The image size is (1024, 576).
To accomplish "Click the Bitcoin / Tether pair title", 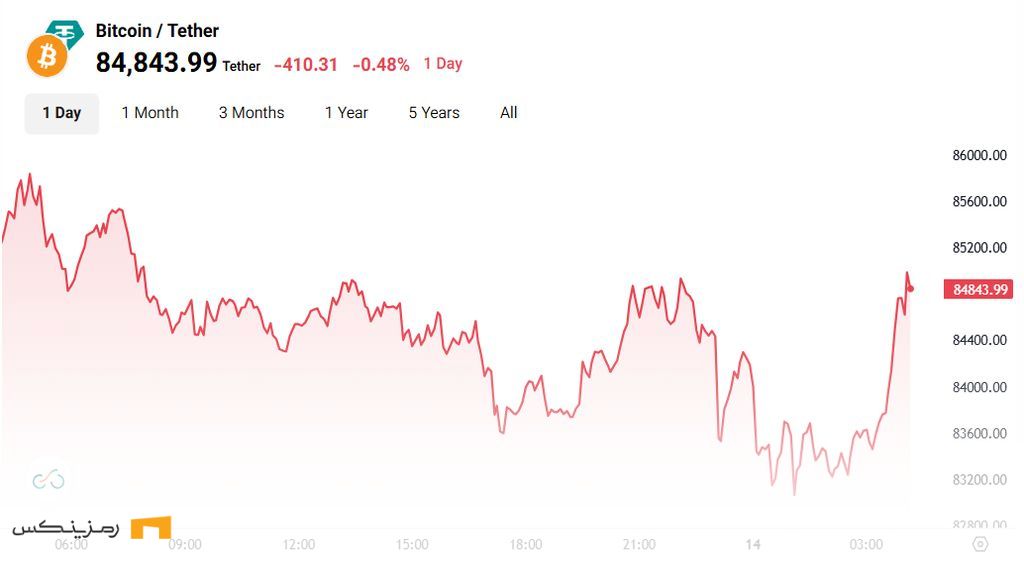I will tap(157, 31).
